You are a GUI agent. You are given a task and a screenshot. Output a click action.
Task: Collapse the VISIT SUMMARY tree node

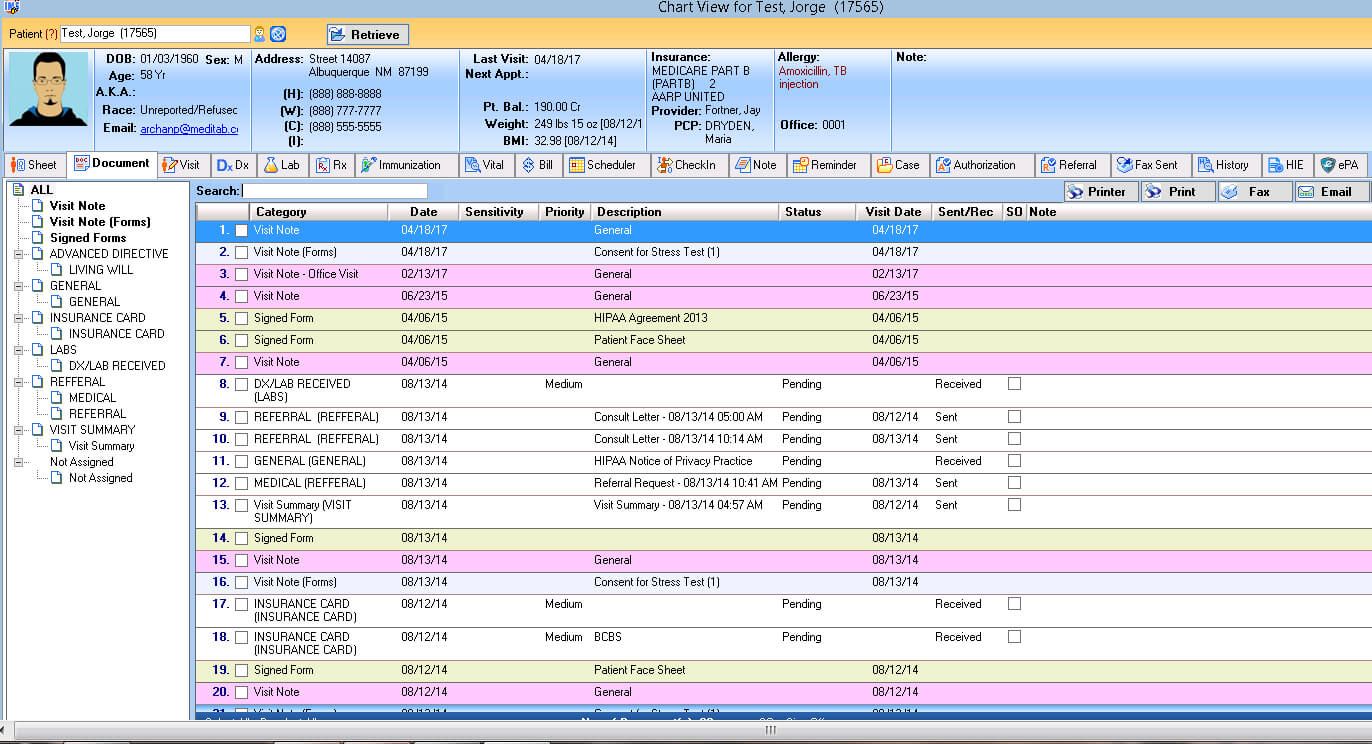tap(19, 430)
